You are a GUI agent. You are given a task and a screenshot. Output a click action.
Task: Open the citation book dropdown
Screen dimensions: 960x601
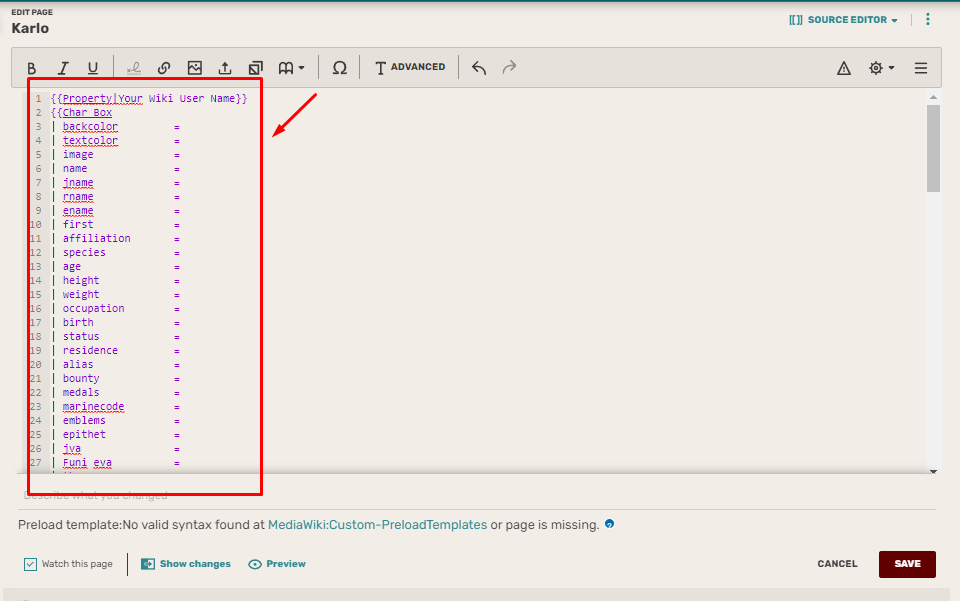click(x=291, y=68)
